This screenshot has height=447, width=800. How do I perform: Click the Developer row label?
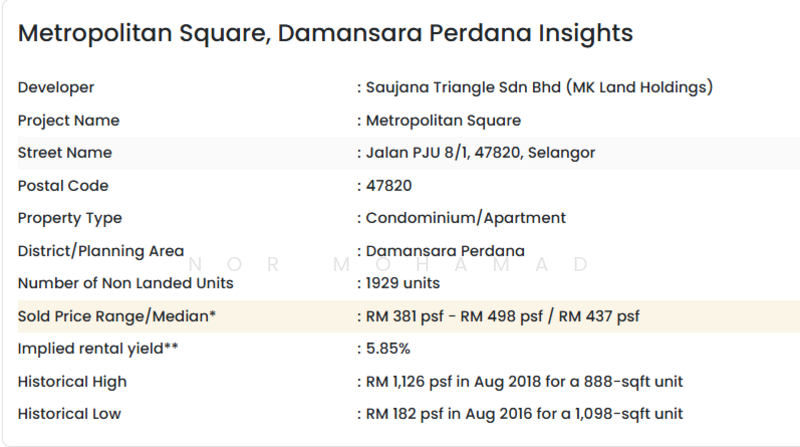(x=56, y=88)
